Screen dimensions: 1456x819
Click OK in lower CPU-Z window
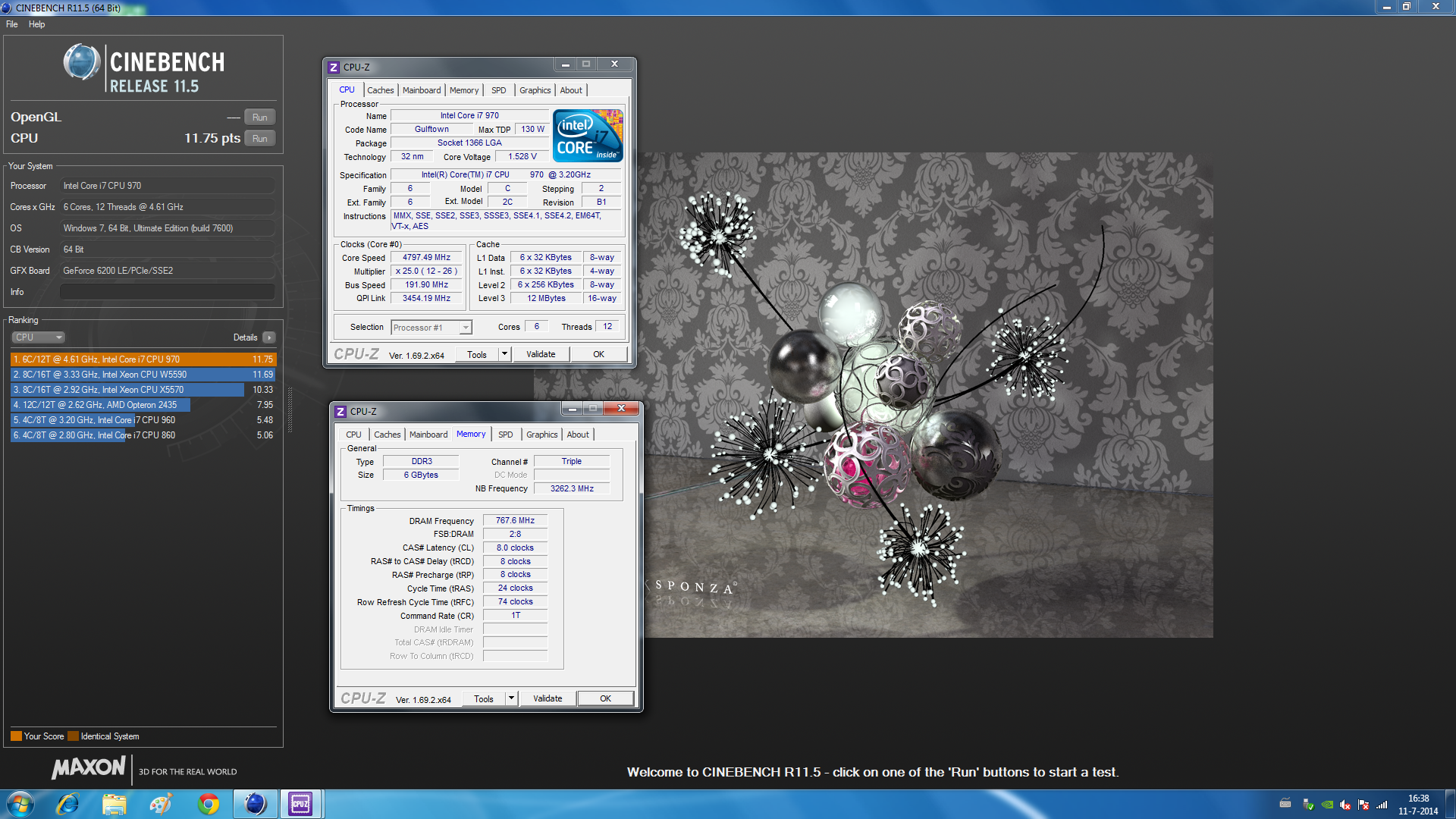point(605,698)
